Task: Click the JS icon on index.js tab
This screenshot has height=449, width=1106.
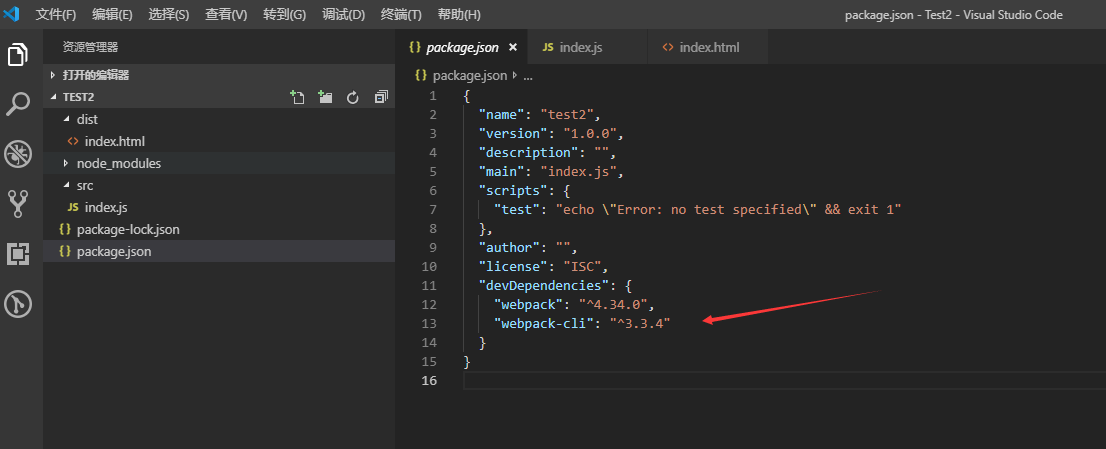Action: pyautogui.click(x=548, y=47)
